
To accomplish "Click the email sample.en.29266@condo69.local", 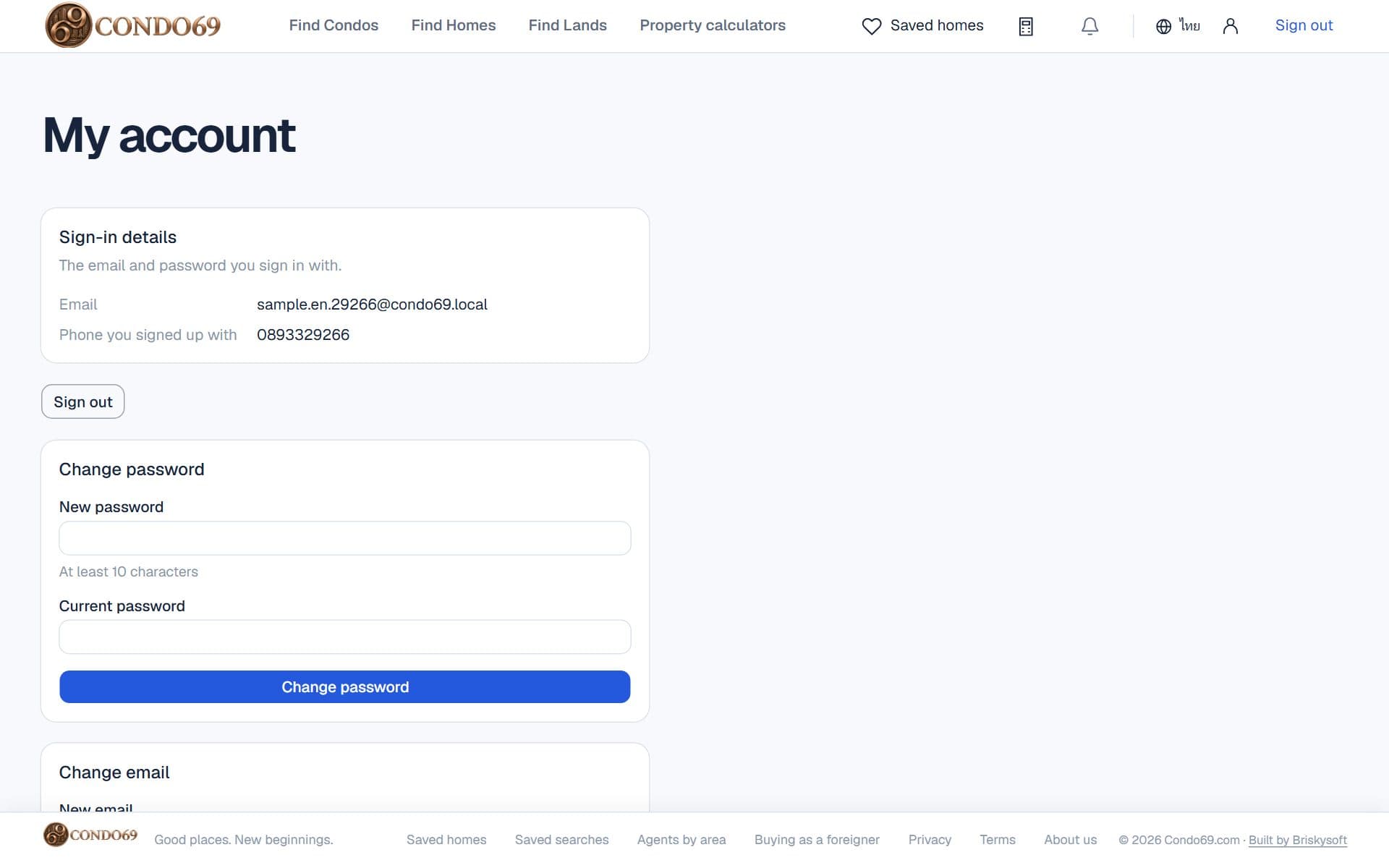I will (372, 305).
